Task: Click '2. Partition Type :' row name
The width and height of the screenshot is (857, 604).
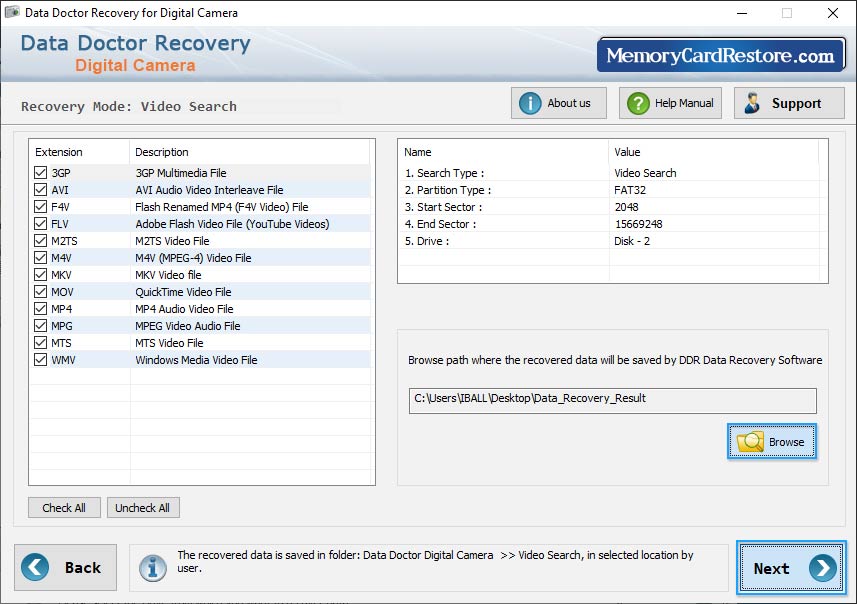Action: (x=448, y=190)
